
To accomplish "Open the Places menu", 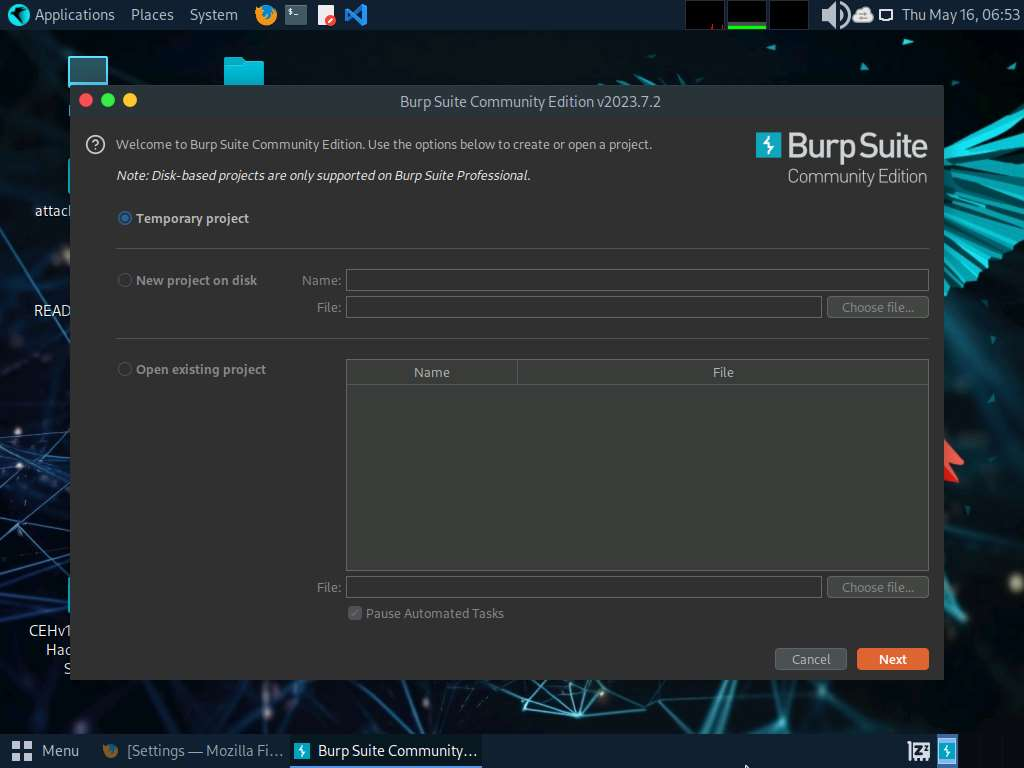I will (x=152, y=15).
